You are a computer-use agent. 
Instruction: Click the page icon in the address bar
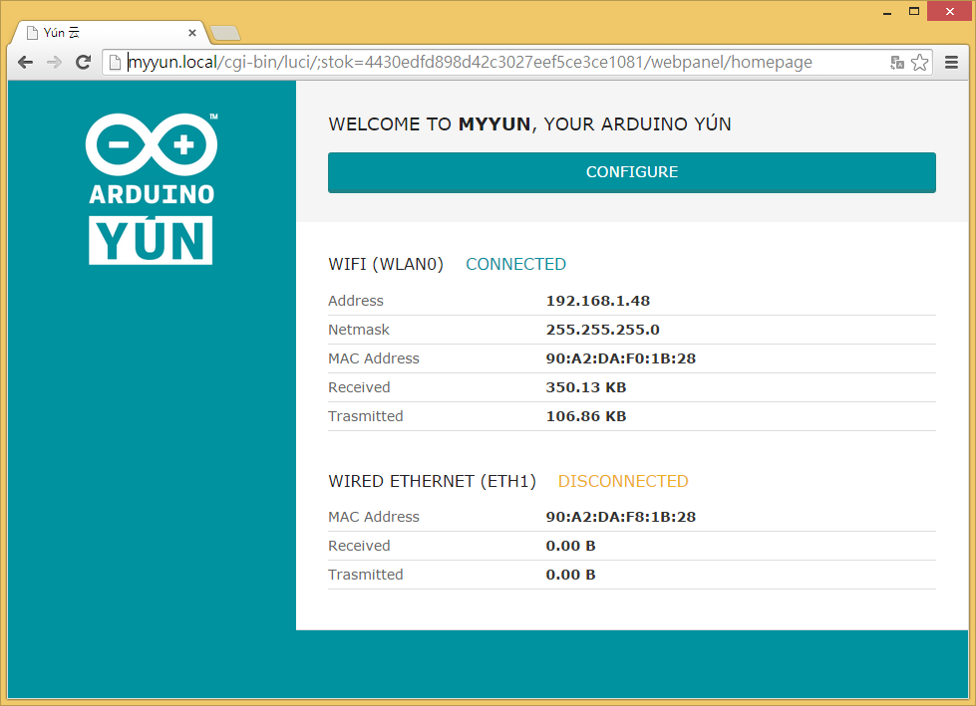tap(113, 62)
